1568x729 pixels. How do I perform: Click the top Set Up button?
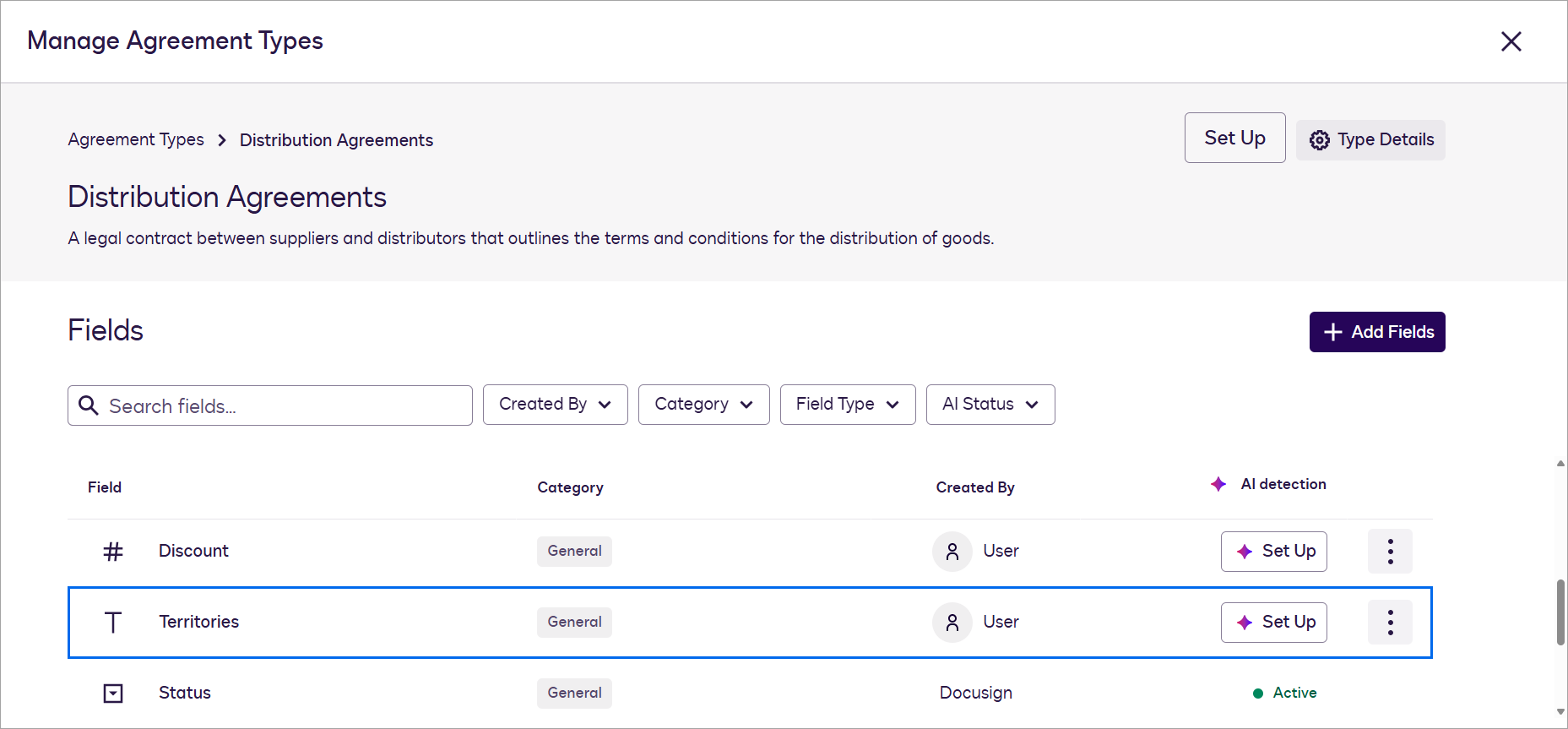click(x=1234, y=138)
